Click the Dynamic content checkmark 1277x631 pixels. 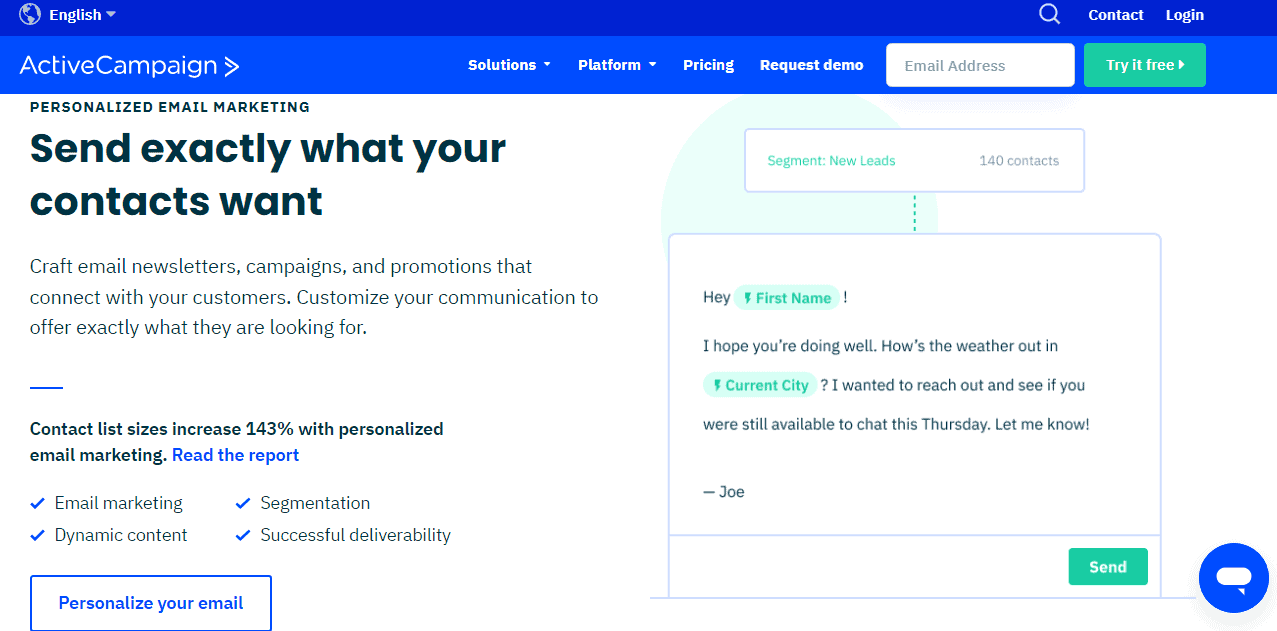(38, 535)
